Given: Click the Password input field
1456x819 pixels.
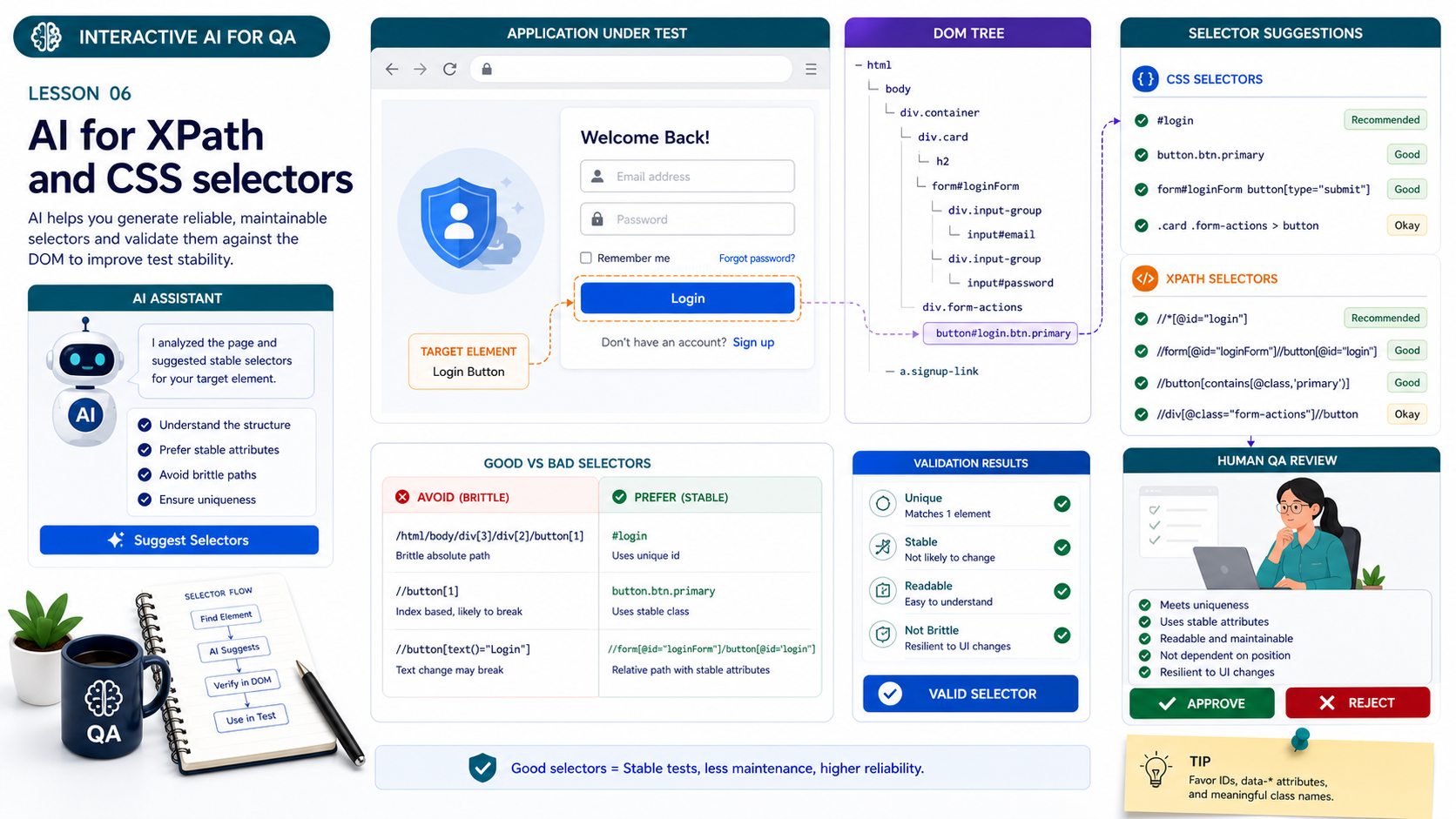Looking at the screenshot, I should [x=687, y=219].
